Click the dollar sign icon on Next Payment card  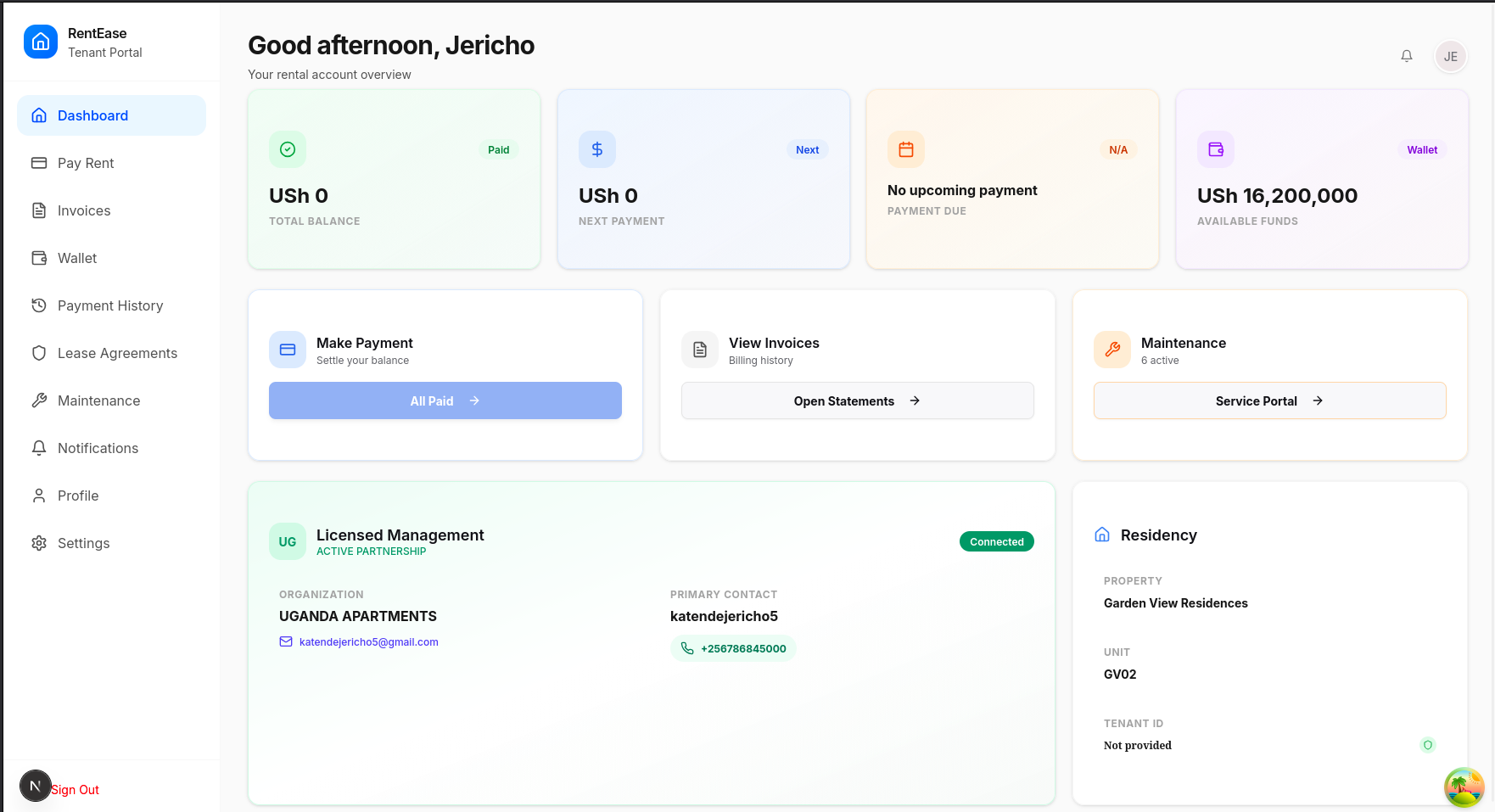coord(597,149)
